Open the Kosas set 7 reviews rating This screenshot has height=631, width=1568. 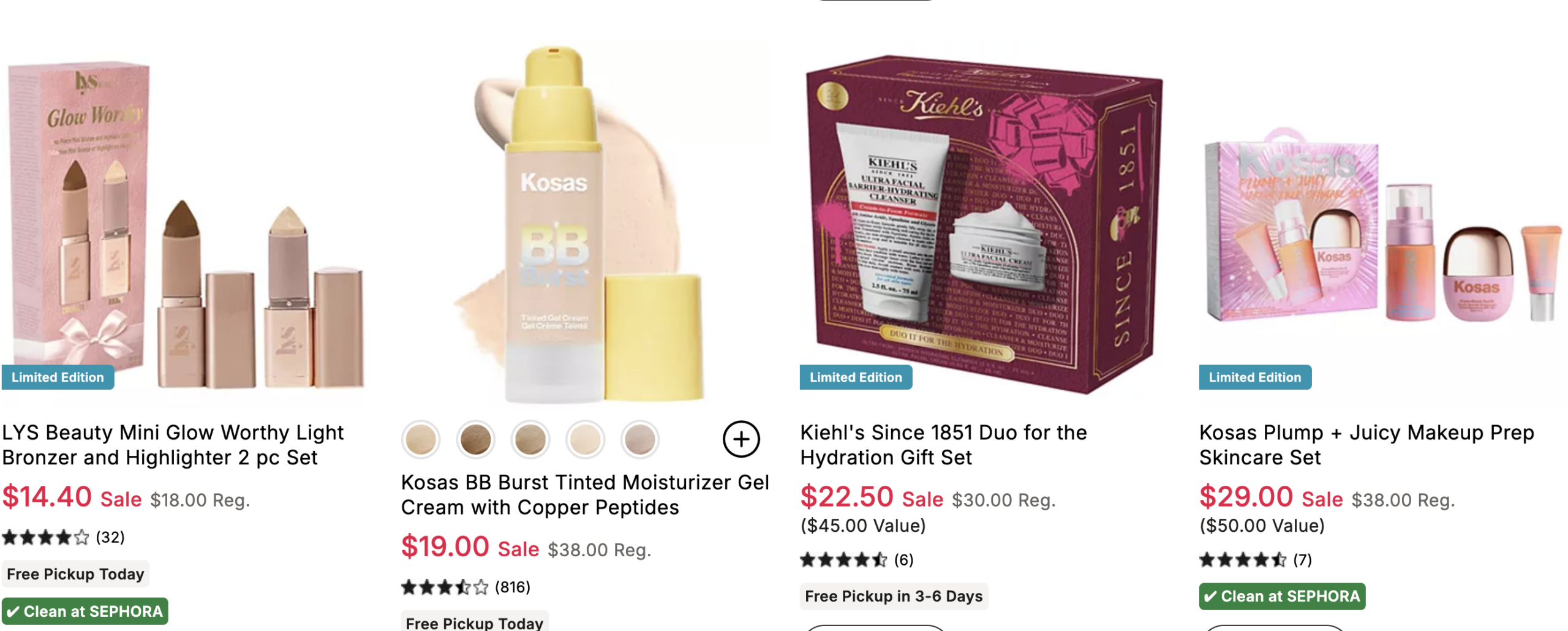tap(1256, 559)
